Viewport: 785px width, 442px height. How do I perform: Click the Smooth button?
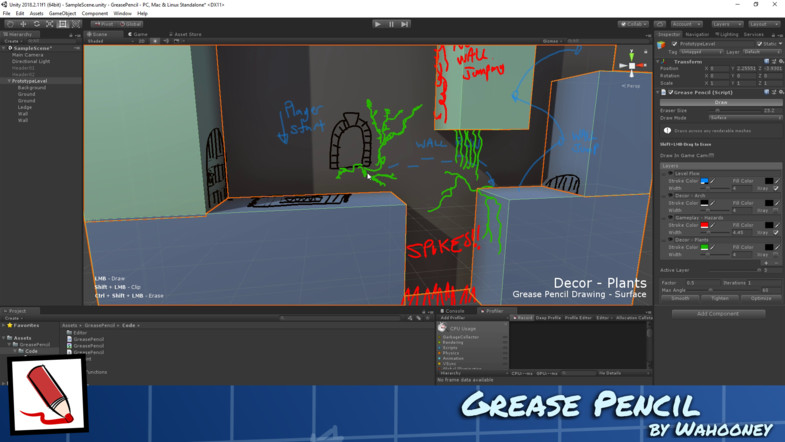coord(680,298)
